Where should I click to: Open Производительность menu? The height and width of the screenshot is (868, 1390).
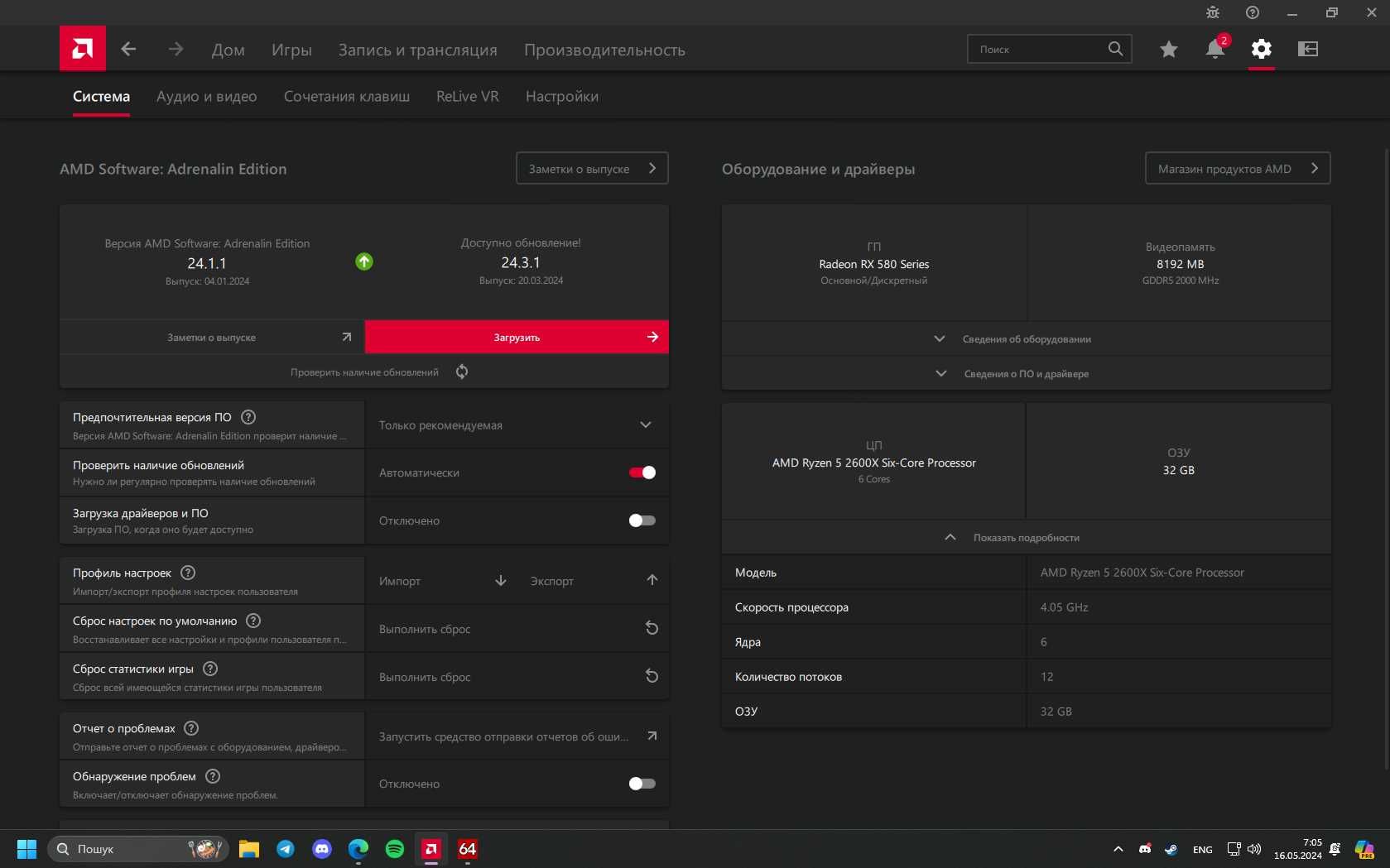click(604, 50)
